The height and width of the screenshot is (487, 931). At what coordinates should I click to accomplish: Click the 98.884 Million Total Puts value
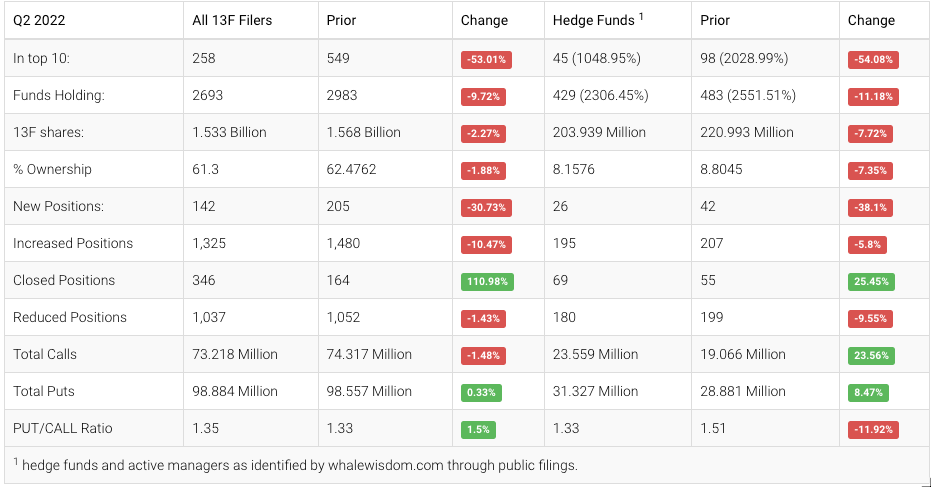[x=235, y=391]
